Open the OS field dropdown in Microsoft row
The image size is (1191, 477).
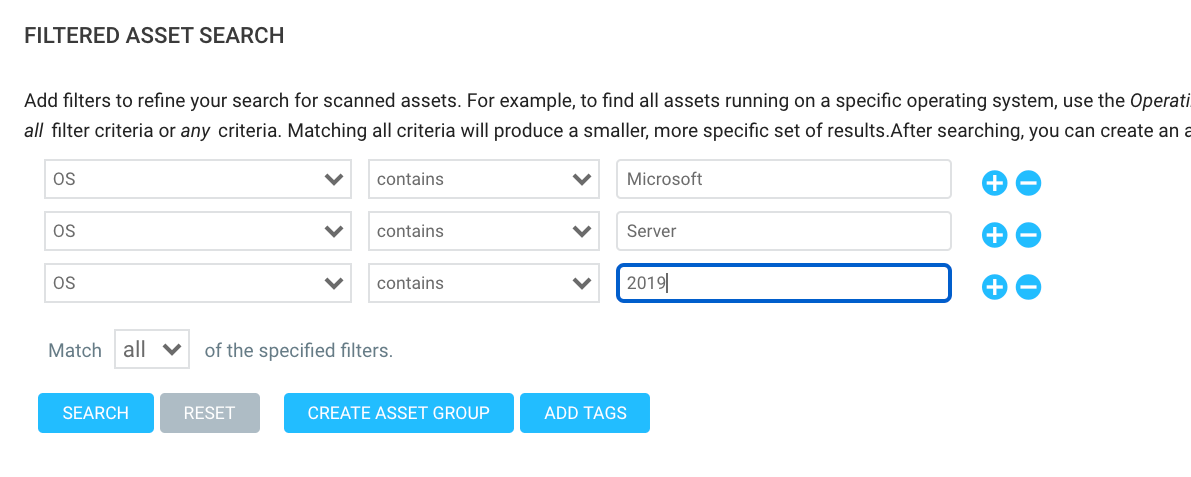[198, 180]
